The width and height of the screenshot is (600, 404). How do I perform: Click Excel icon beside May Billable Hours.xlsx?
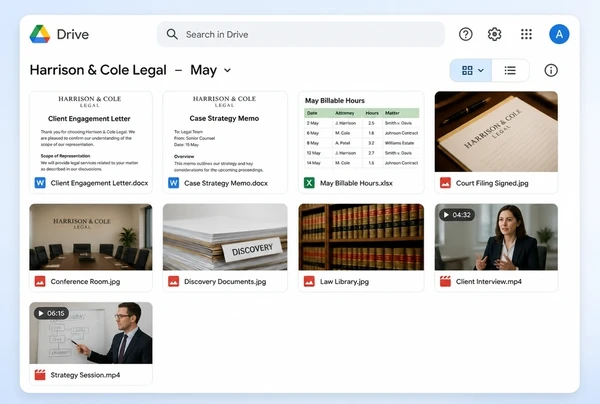coord(309,183)
